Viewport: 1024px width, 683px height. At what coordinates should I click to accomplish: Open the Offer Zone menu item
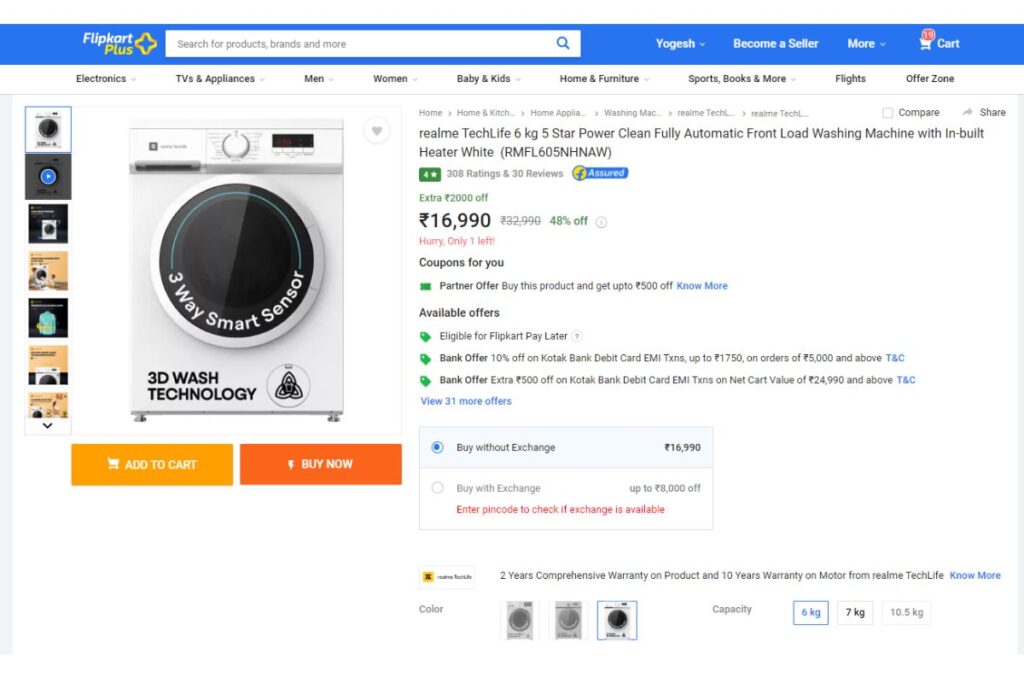coord(930,79)
